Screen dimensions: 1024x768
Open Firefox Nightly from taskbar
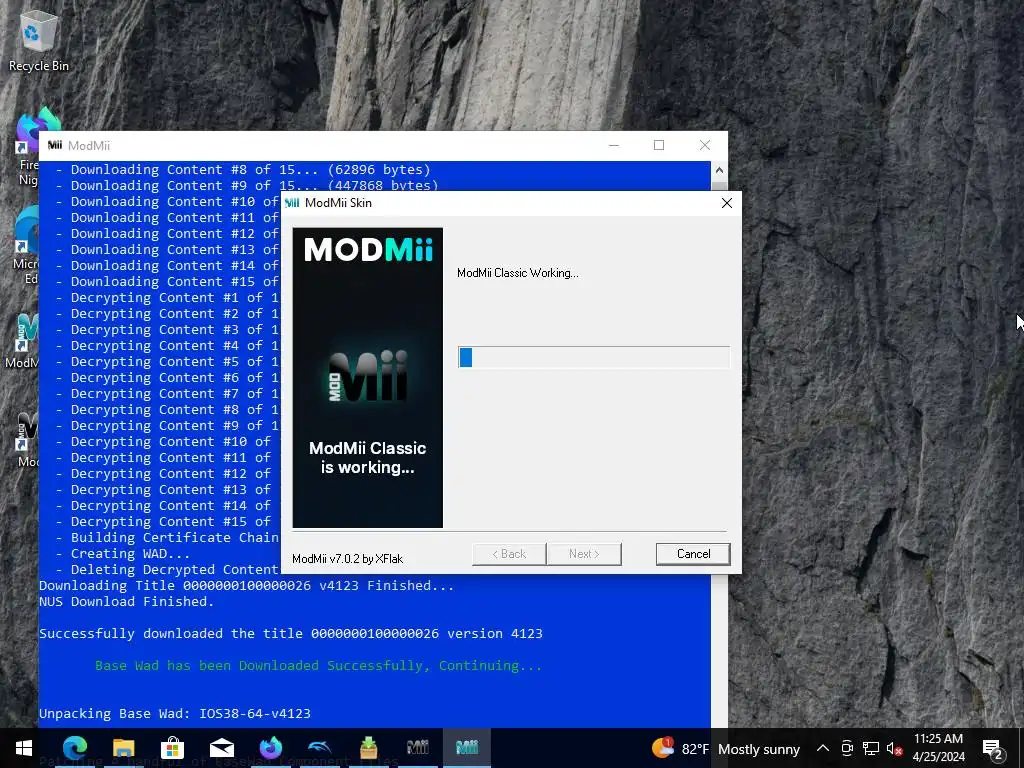(x=270, y=748)
